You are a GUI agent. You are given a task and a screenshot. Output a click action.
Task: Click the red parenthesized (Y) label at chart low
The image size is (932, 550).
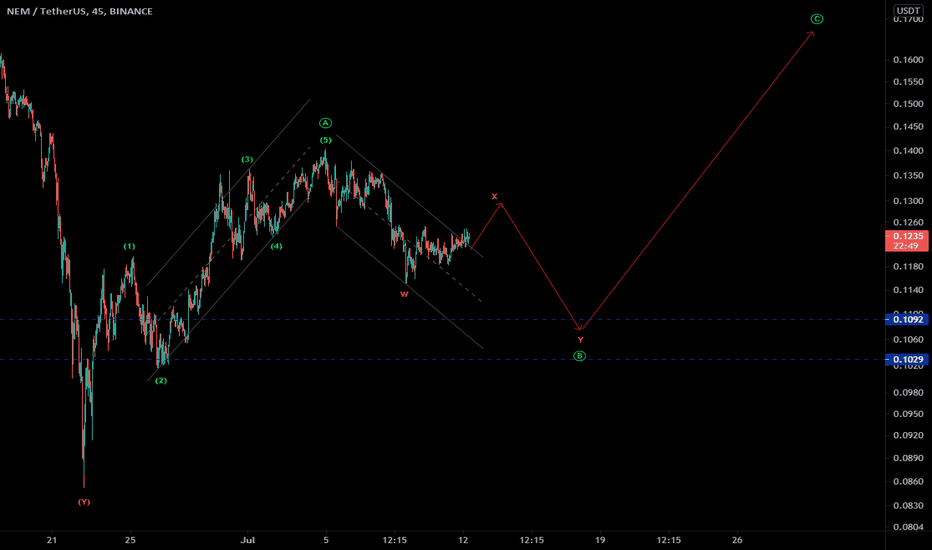point(84,502)
